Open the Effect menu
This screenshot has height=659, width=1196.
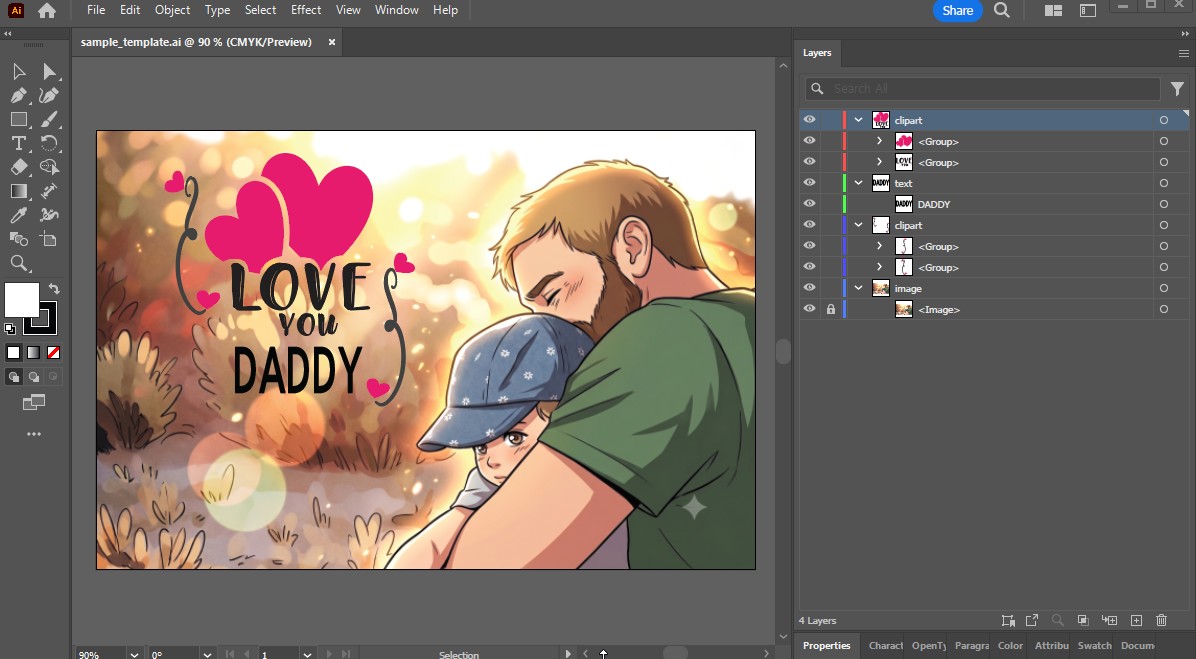click(306, 10)
